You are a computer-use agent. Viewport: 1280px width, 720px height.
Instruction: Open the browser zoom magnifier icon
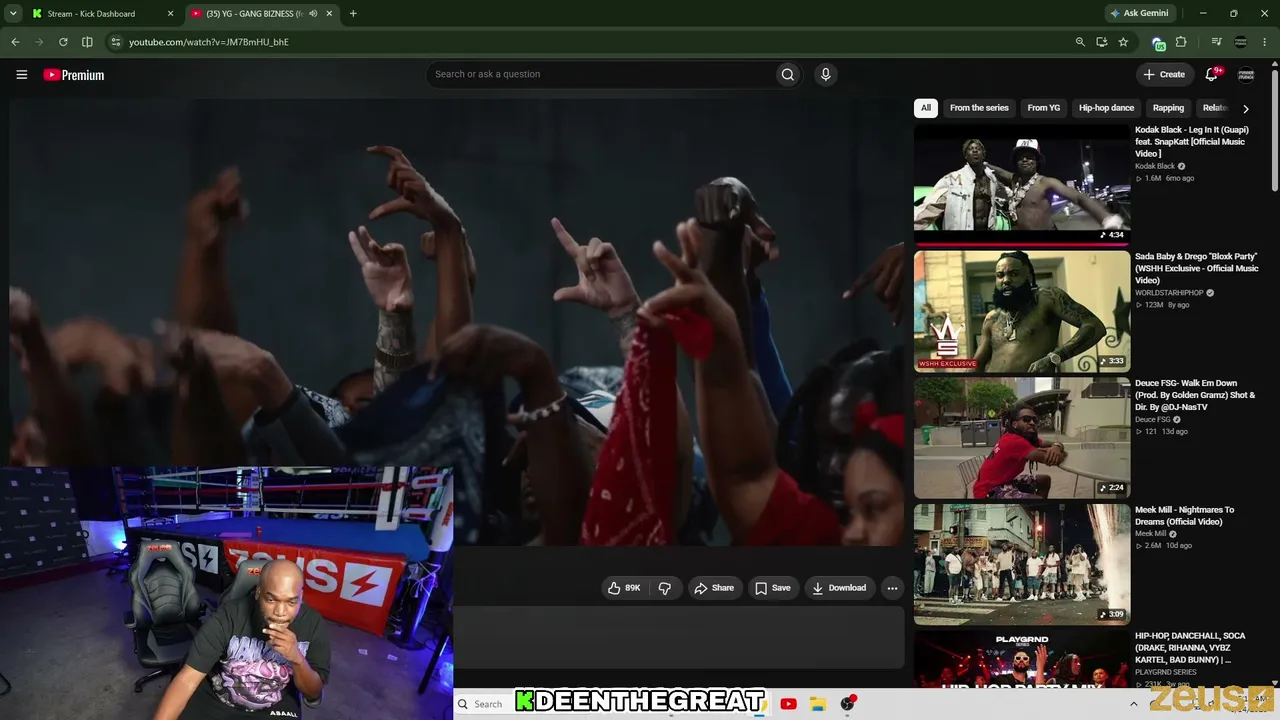(x=1080, y=42)
